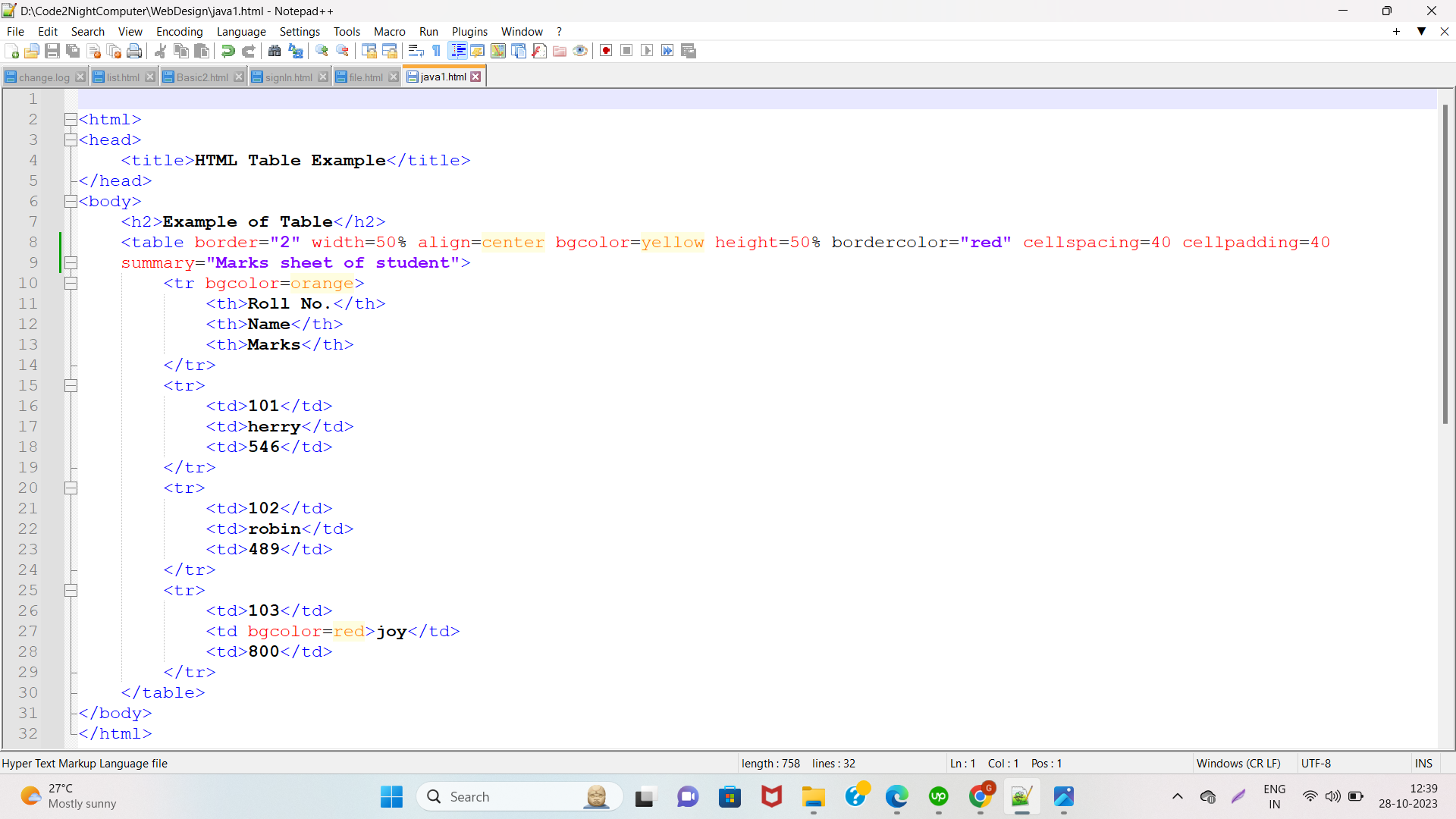Click INS mode in status bar
Image resolution: width=1456 pixels, height=819 pixels.
pos(1423,763)
